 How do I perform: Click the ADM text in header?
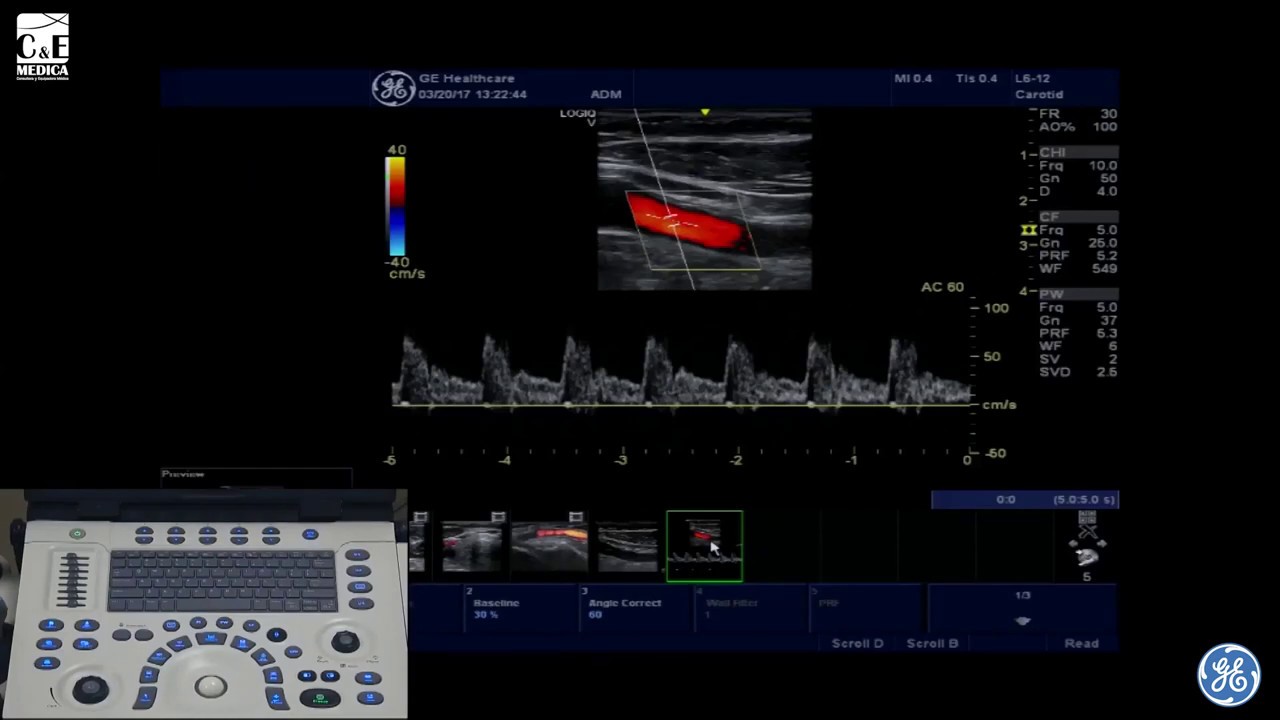pyautogui.click(x=606, y=94)
